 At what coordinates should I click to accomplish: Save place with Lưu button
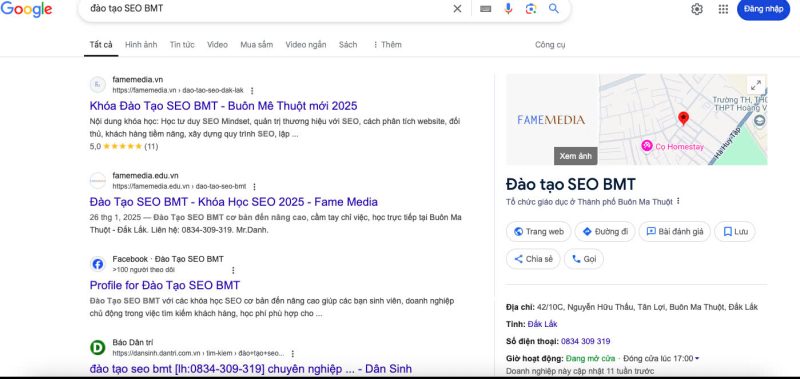coord(735,232)
